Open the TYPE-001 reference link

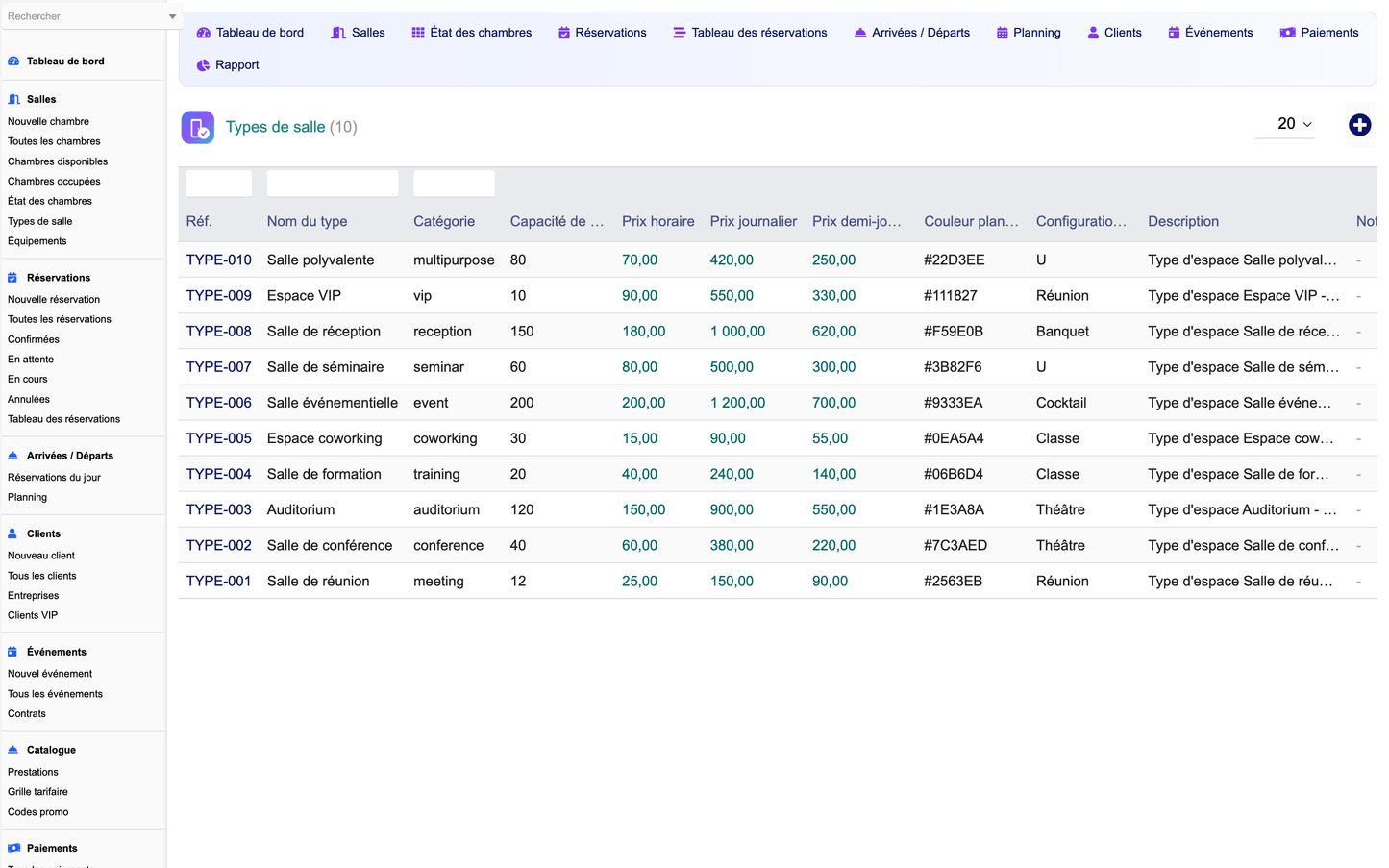[x=218, y=582]
